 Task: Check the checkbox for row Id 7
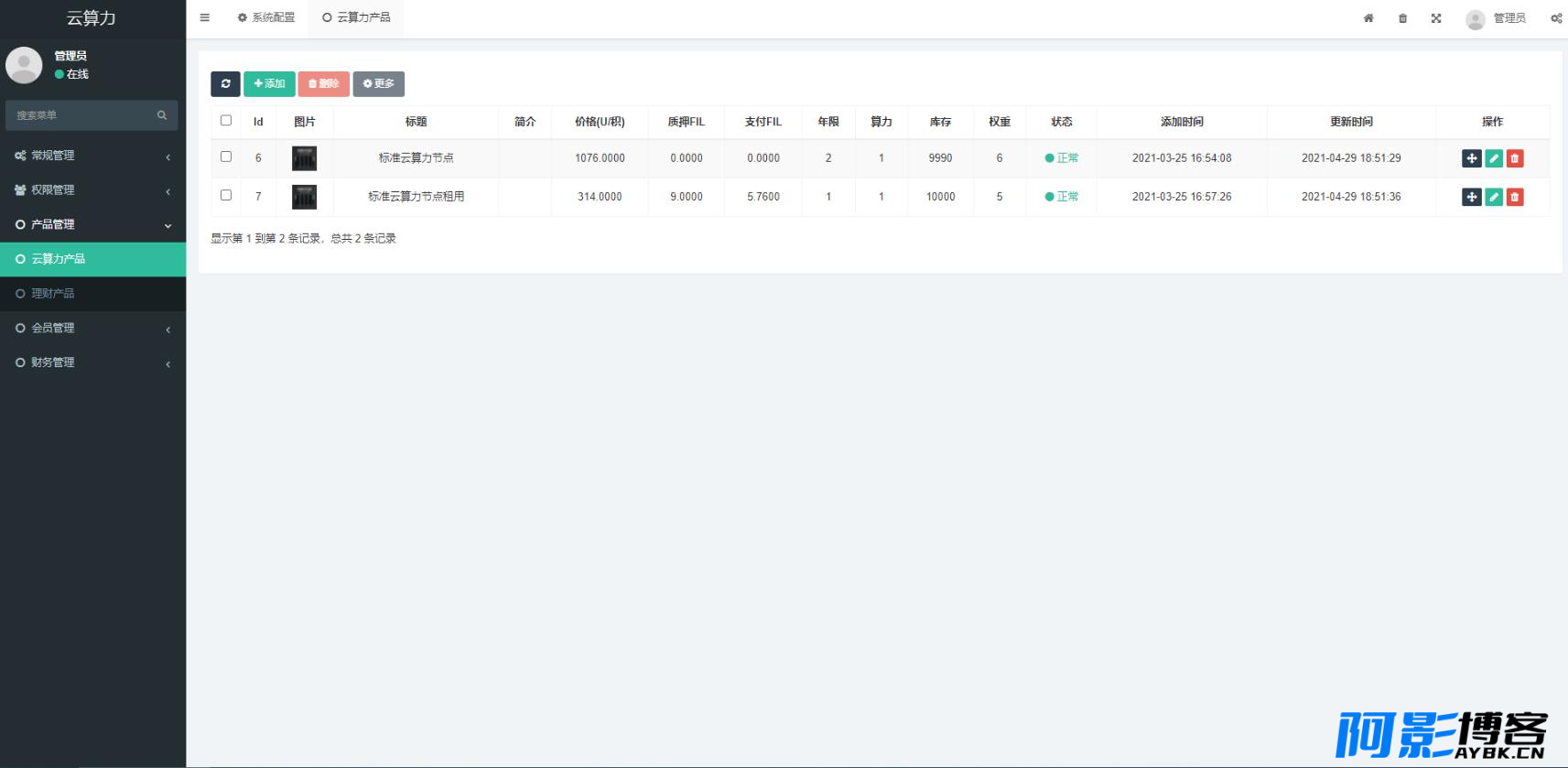click(x=226, y=195)
